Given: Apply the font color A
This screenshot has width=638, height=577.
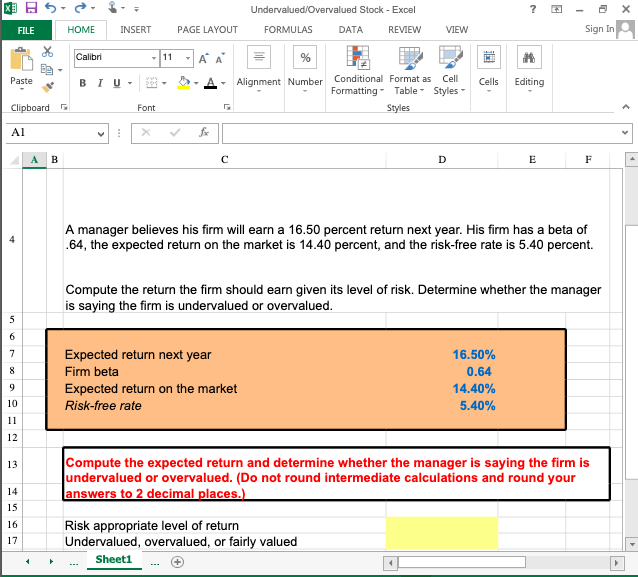Looking at the screenshot, I should 210,83.
